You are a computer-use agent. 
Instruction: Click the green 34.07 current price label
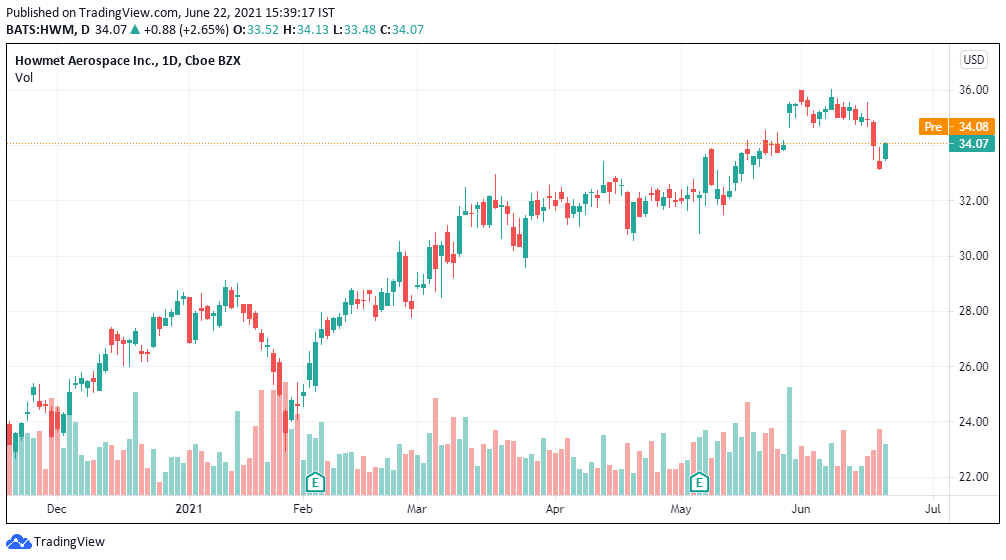pos(973,144)
